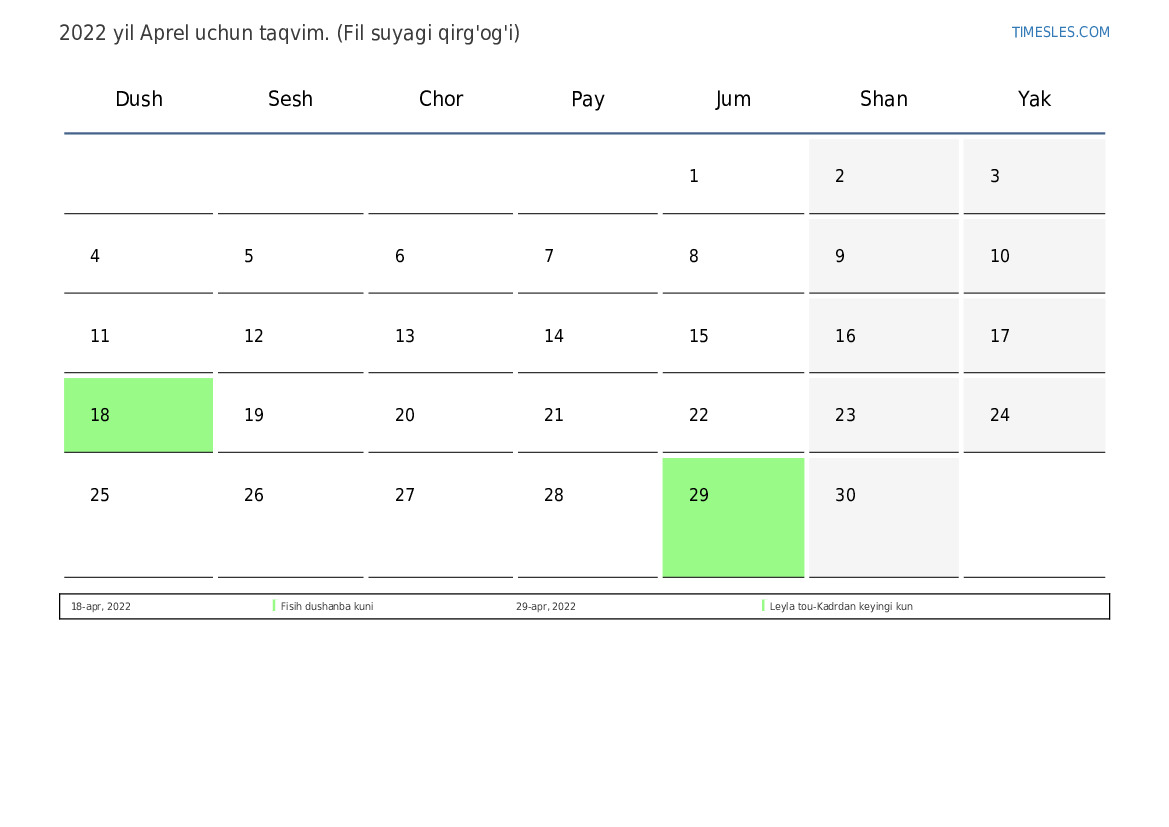Click the 29-apr, 2022 legend date
Image resolution: width=1169 pixels, height=827 pixels.
[546, 606]
